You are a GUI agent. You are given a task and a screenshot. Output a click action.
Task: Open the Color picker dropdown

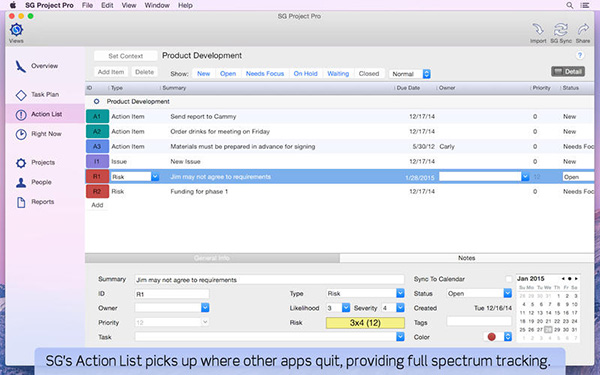508,337
